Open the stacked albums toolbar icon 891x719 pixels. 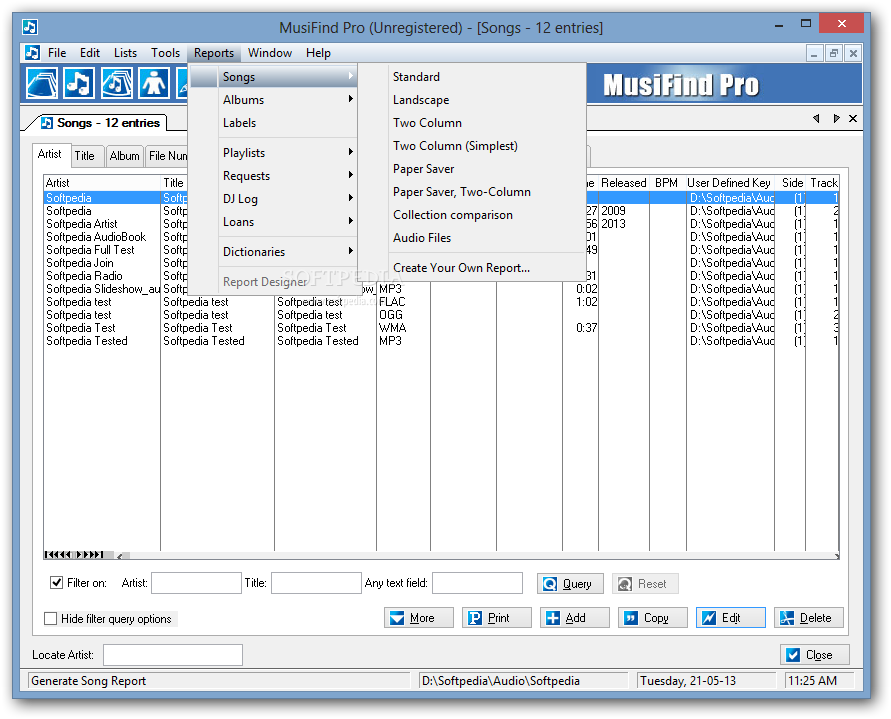(41, 83)
